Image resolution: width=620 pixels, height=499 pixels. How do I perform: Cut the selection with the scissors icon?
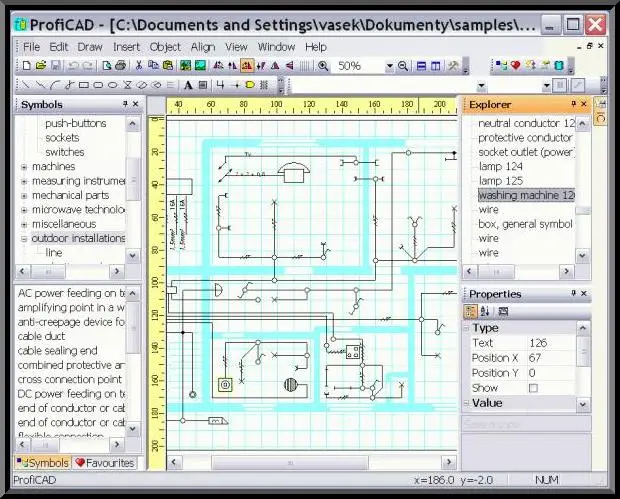[139, 66]
